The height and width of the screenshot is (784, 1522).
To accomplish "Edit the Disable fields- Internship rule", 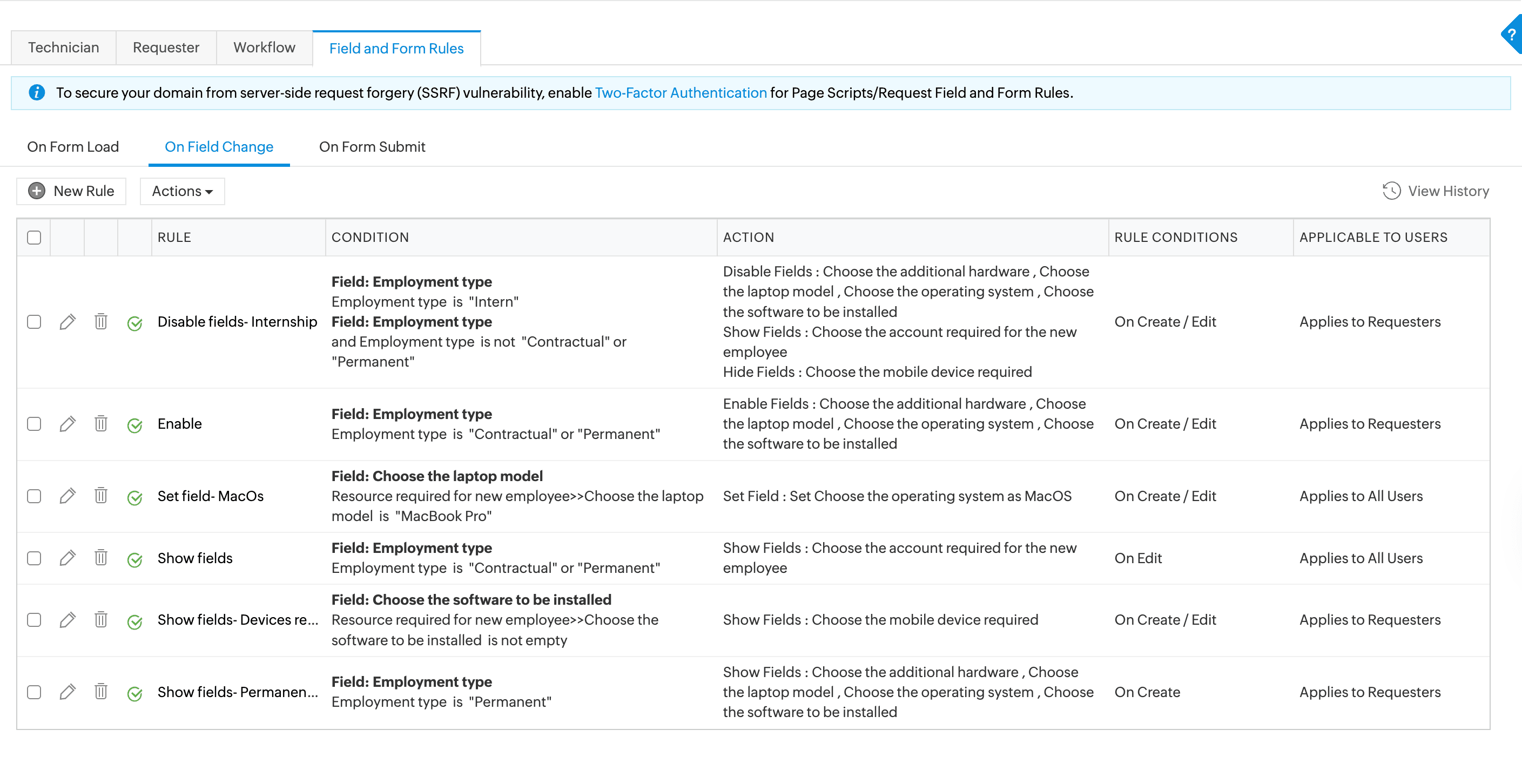I will click(x=68, y=322).
